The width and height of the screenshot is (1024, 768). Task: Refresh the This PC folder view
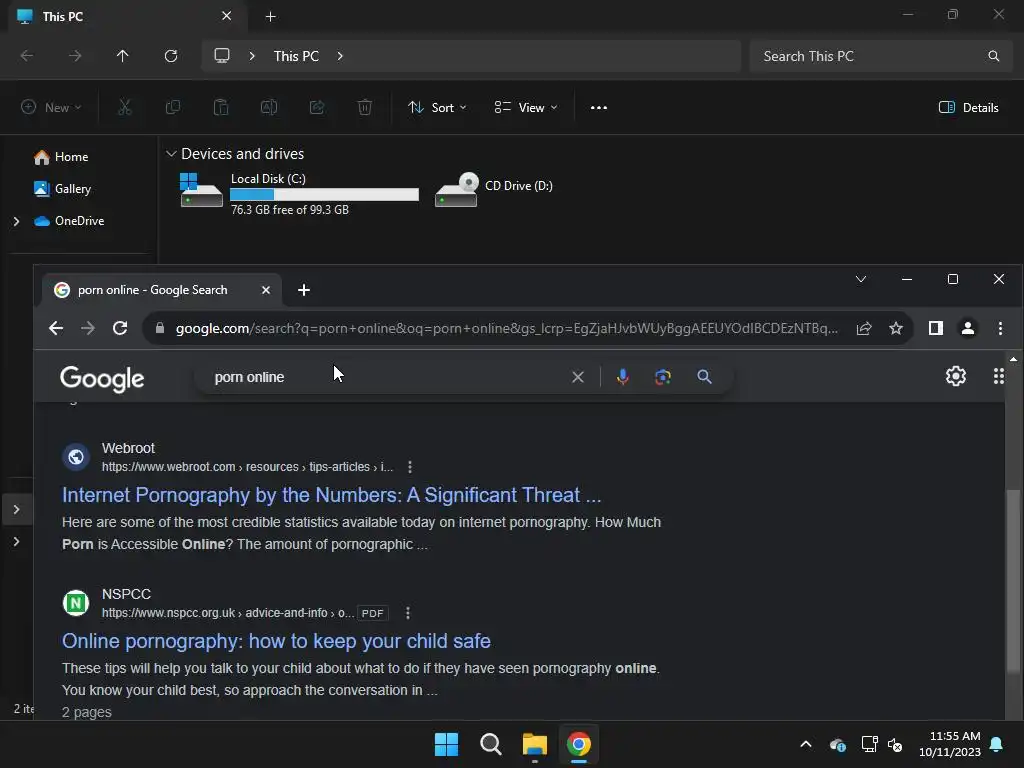pos(171,56)
